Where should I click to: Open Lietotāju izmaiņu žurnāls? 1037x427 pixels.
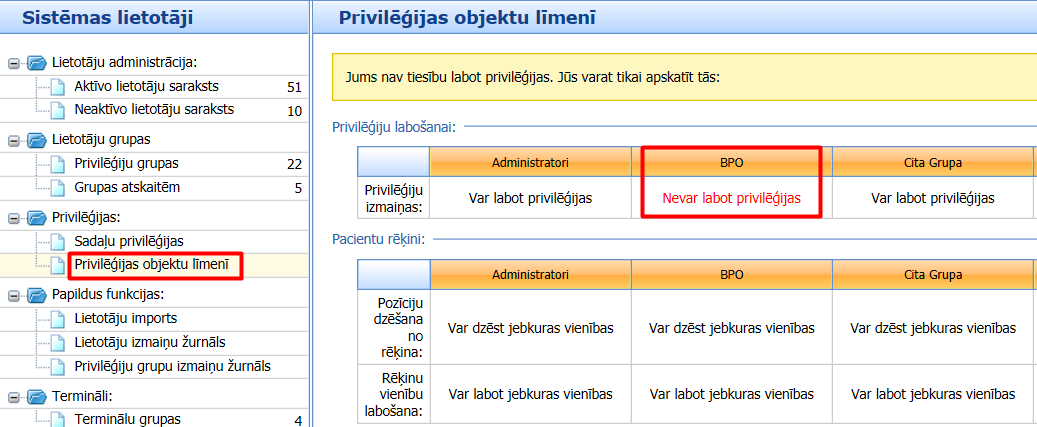tap(151, 342)
